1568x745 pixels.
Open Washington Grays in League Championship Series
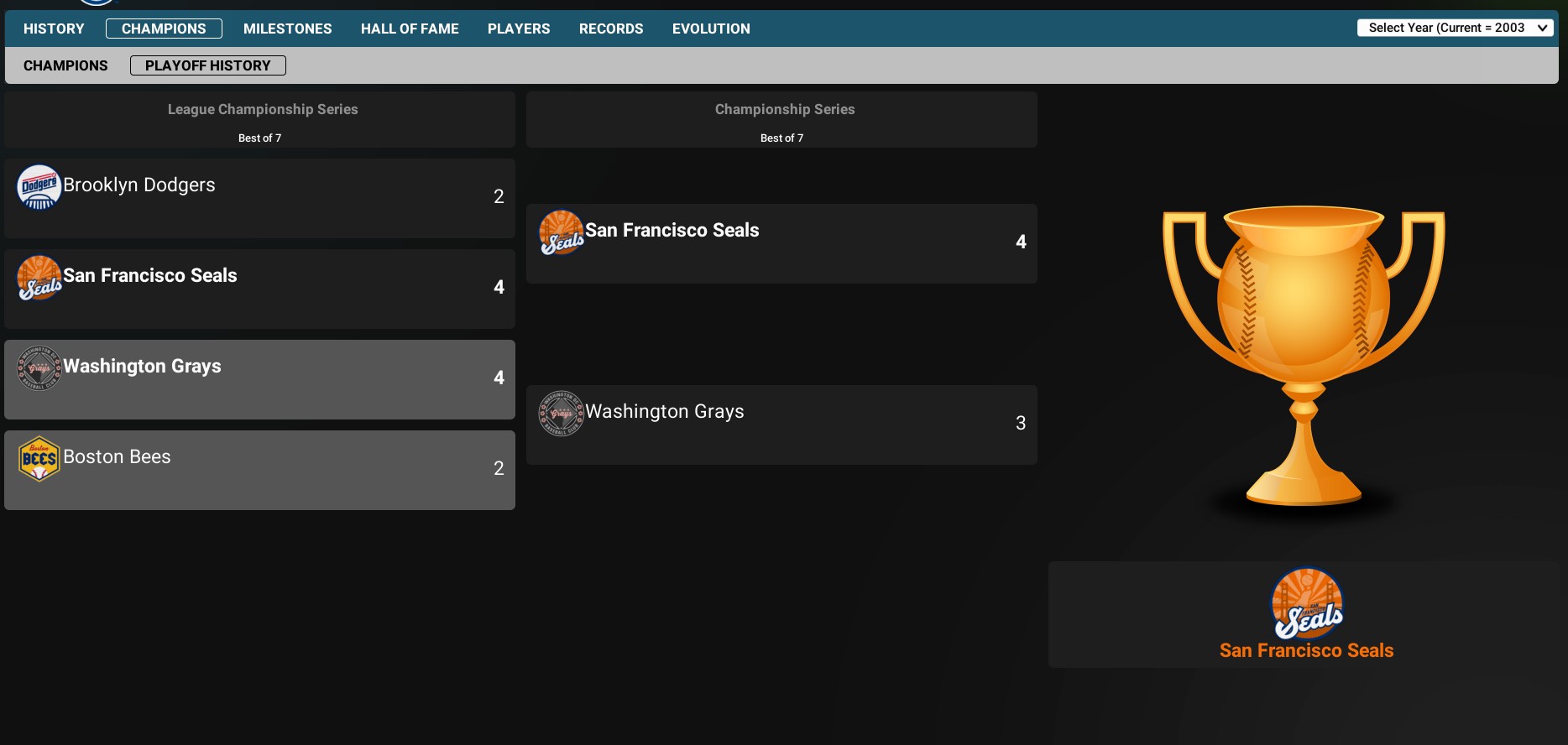tap(142, 366)
